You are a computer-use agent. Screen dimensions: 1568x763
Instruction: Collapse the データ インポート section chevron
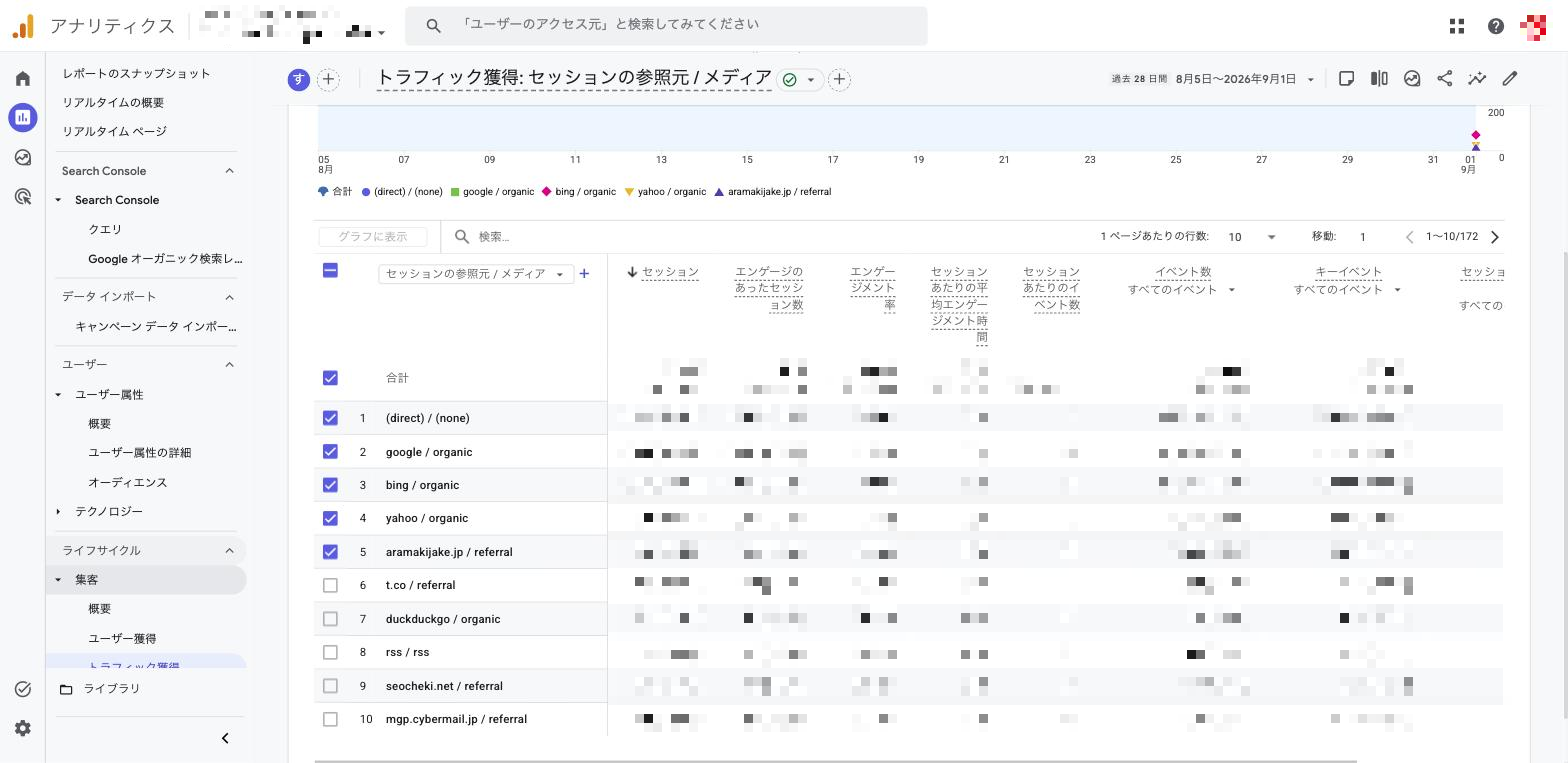click(229, 297)
